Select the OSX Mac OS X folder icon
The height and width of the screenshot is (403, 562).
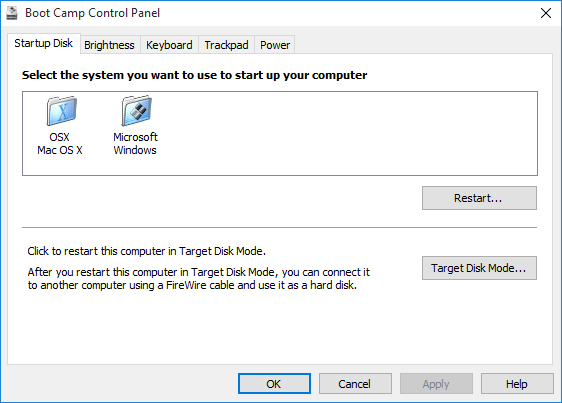62,110
